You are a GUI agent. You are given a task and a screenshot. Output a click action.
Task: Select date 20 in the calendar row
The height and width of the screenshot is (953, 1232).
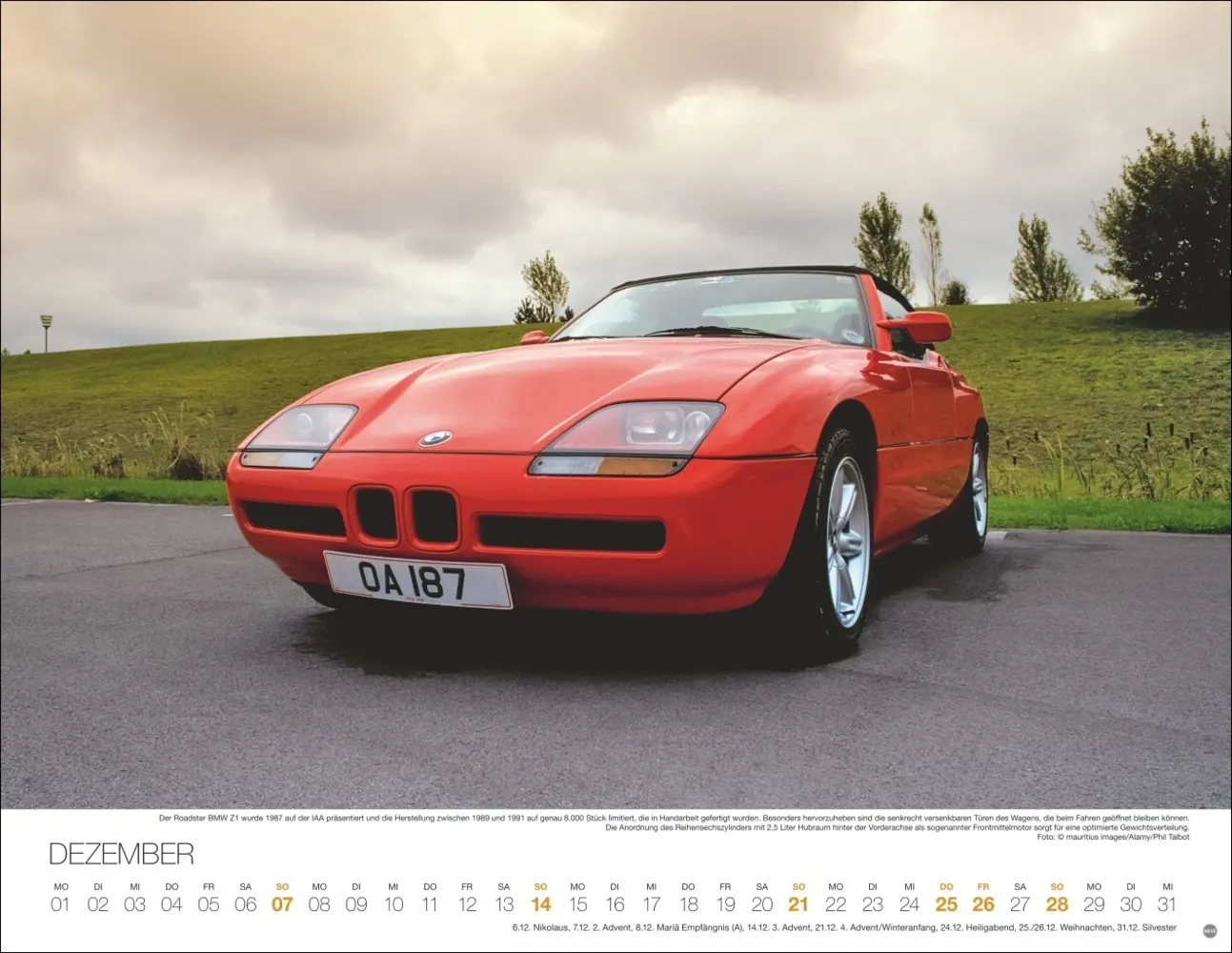762,904
